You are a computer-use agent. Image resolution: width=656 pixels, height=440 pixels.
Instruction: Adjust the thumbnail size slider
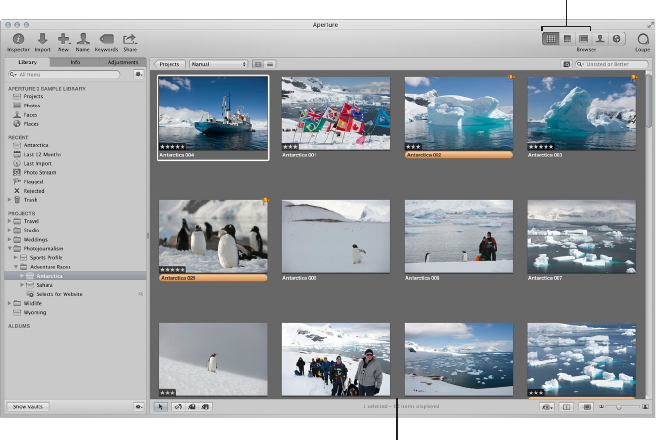coord(619,407)
